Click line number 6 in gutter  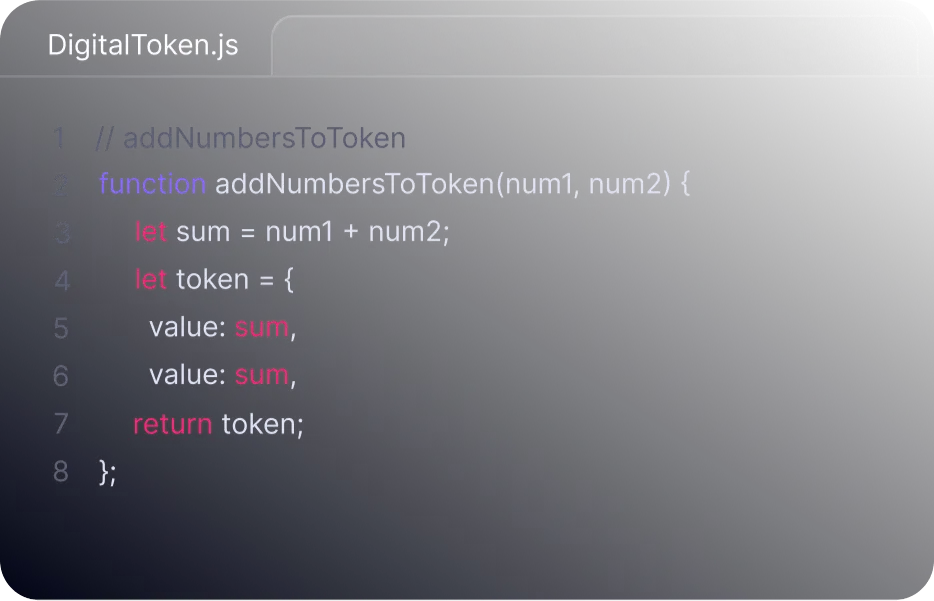click(x=61, y=376)
